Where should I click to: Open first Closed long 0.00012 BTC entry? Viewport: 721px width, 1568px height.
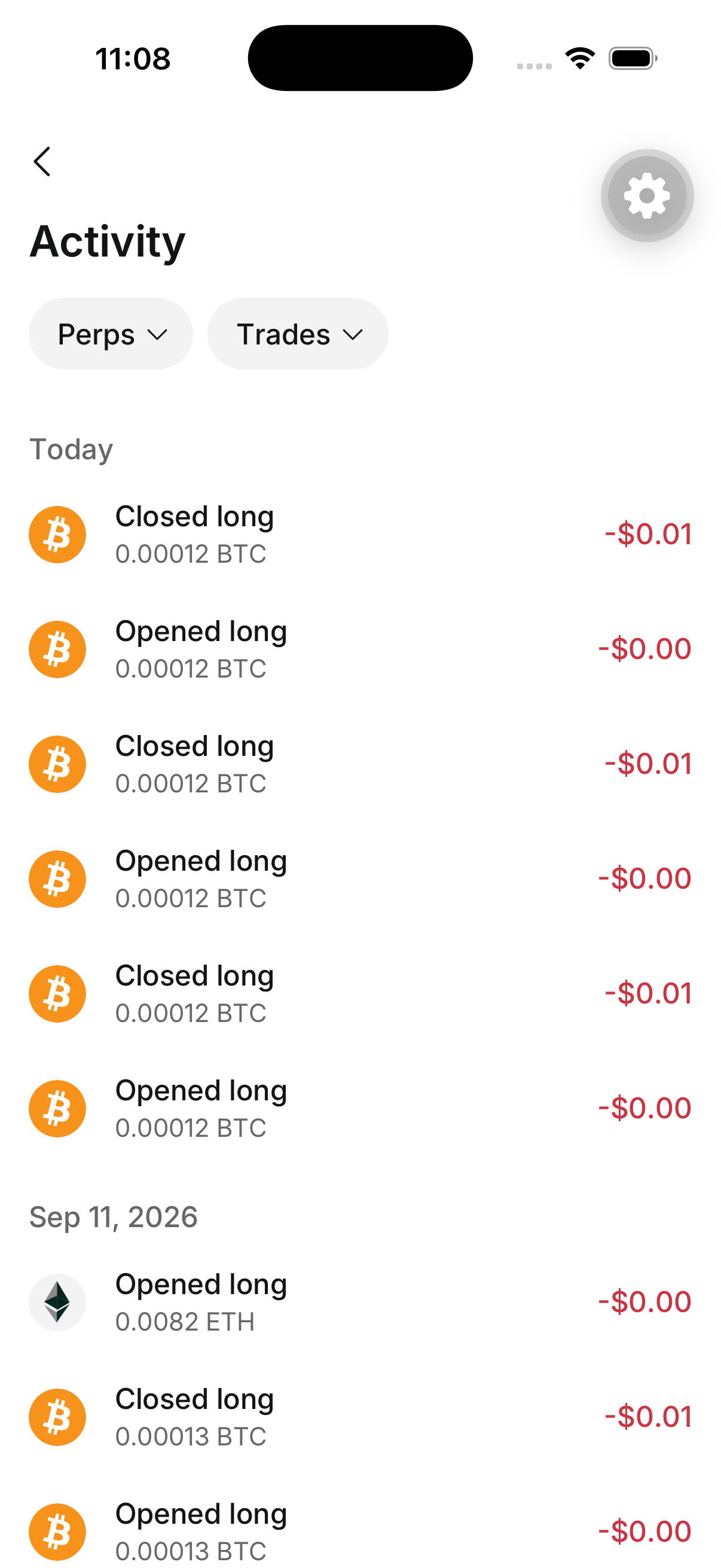(x=360, y=535)
